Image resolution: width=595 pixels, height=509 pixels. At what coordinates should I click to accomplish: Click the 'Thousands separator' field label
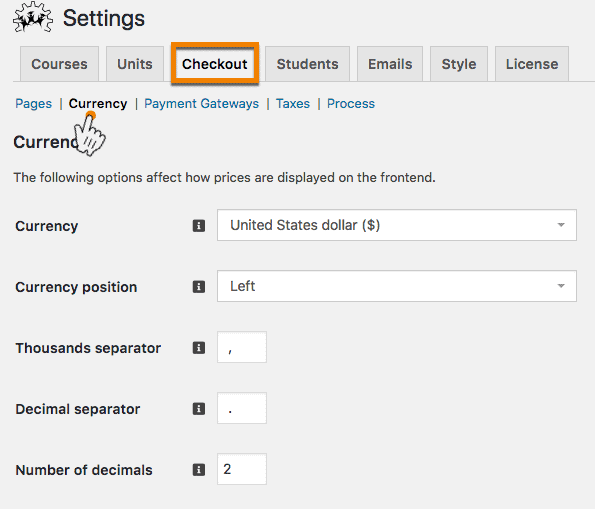(x=88, y=348)
